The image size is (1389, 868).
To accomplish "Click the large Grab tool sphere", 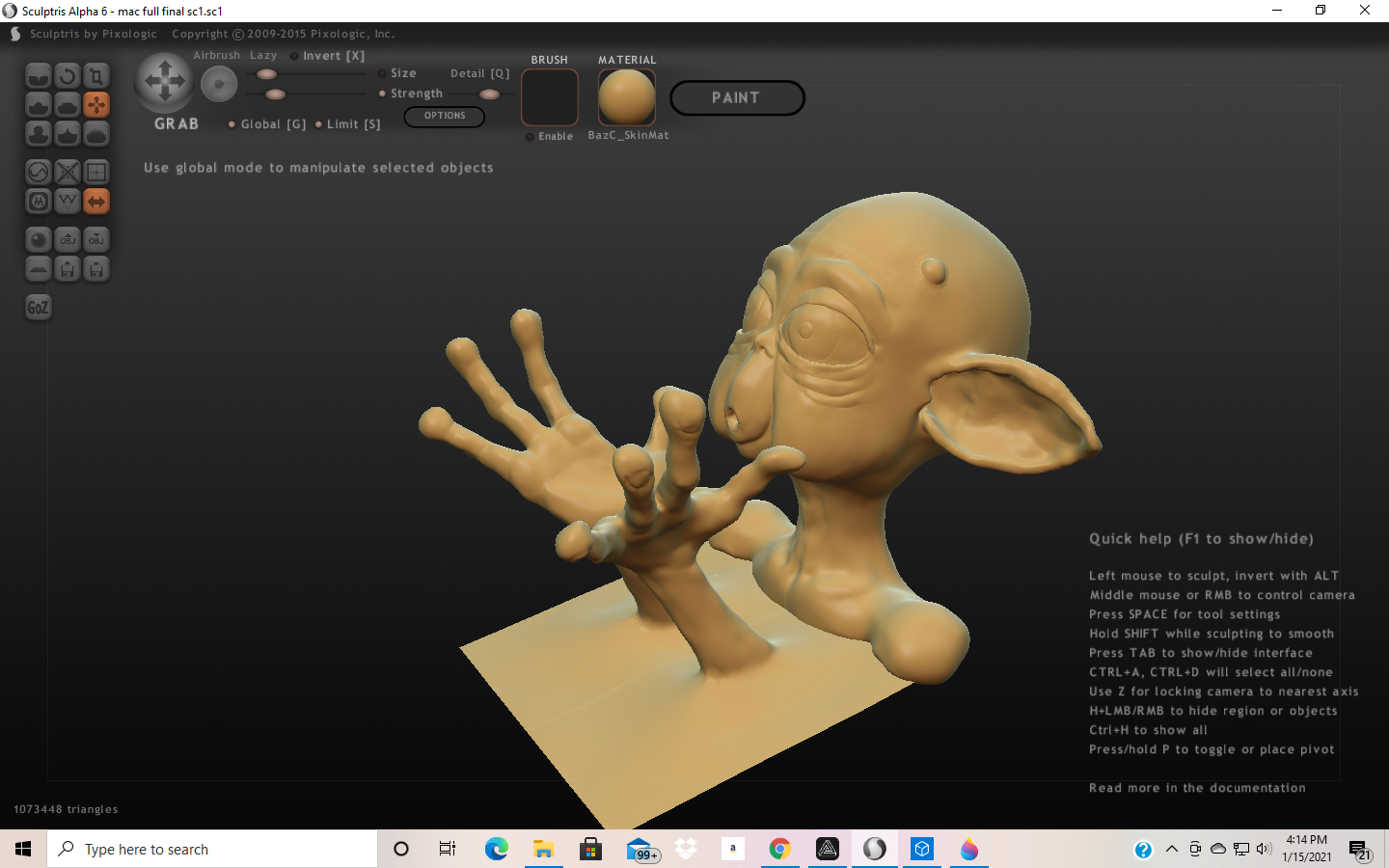I will [x=165, y=81].
